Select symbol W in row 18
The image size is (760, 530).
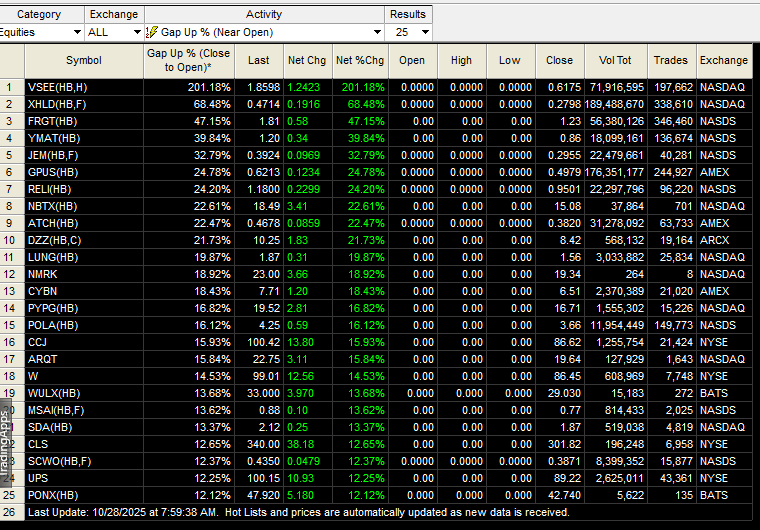click(x=33, y=376)
